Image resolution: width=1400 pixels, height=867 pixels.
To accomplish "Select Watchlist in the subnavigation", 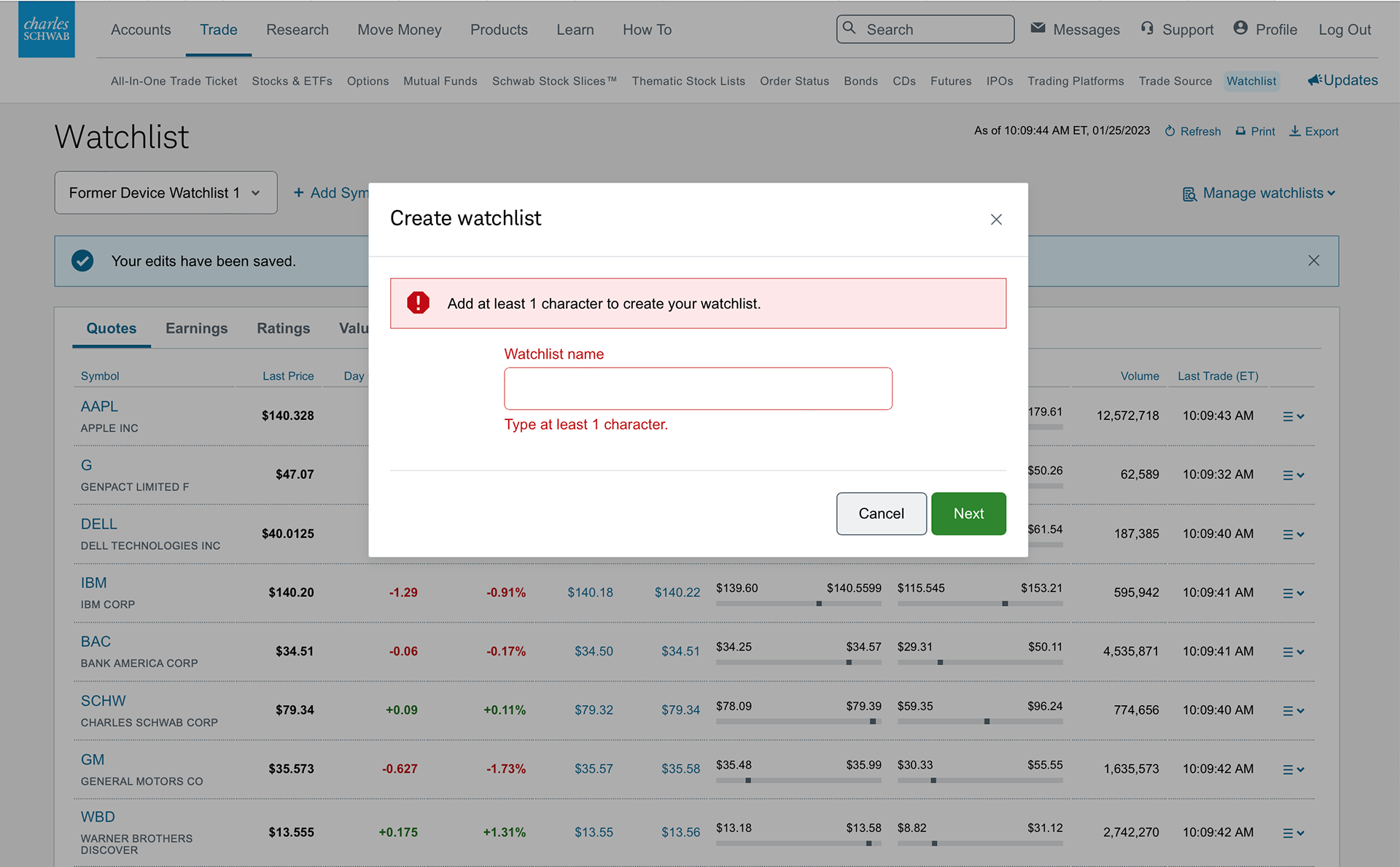I will pos(1251,81).
